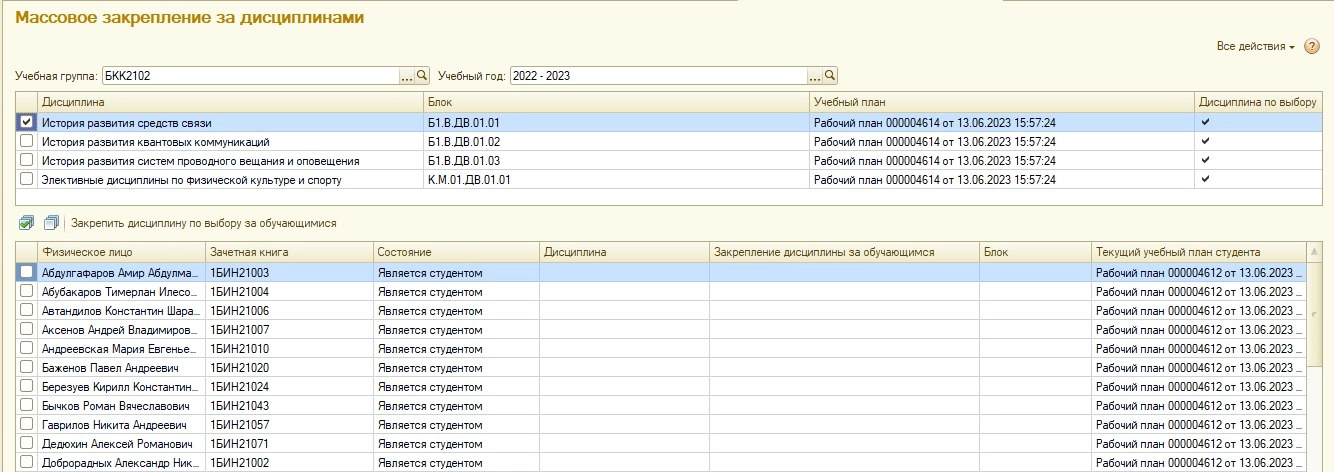
Task: Click magnifier icon next to Учебная группа field
Action: [422, 75]
